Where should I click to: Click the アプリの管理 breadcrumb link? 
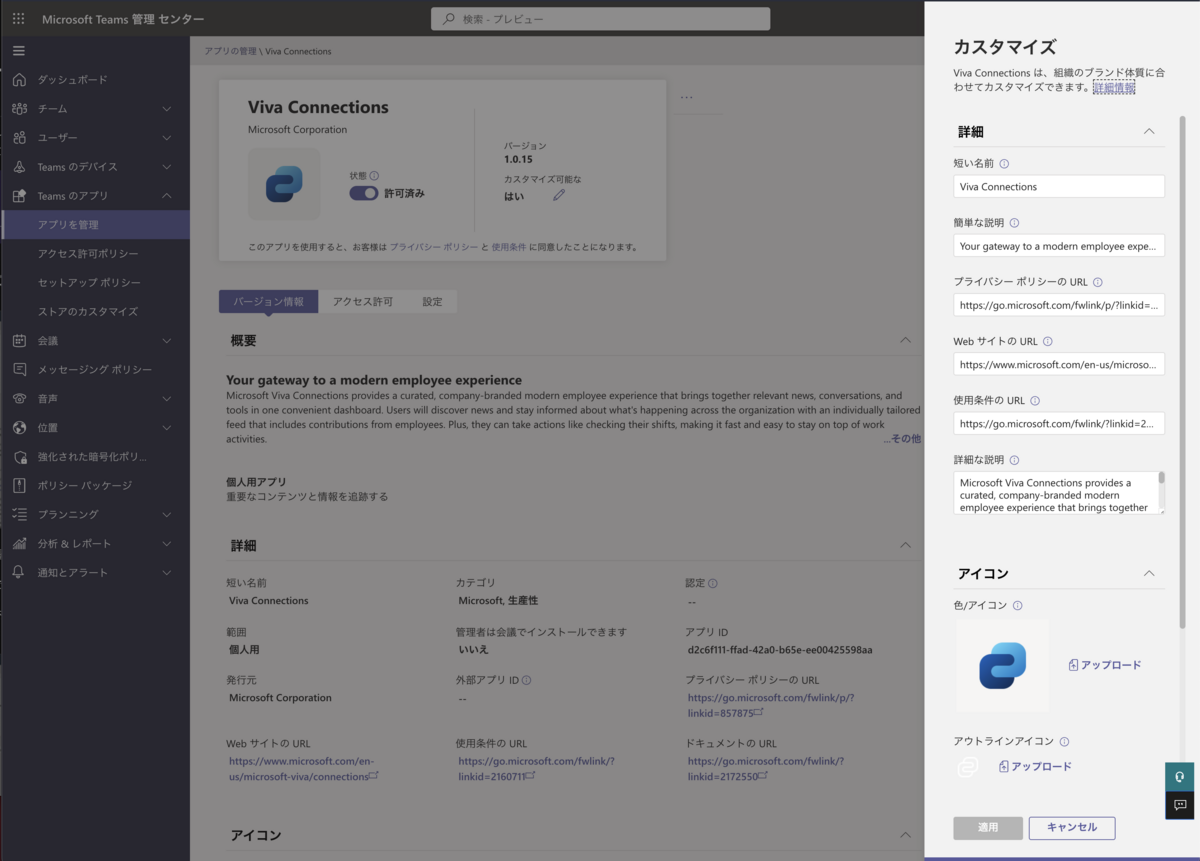point(229,51)
